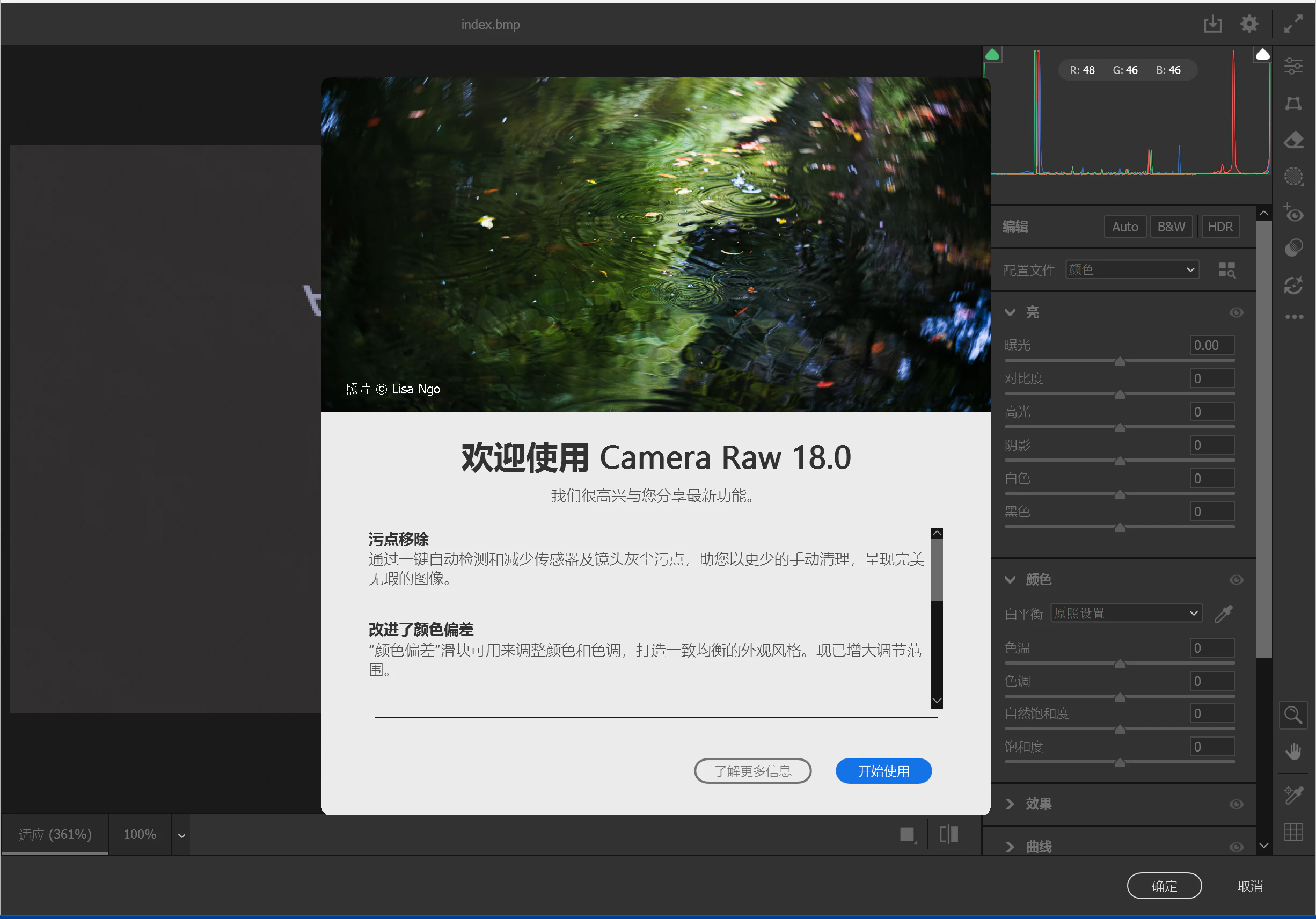Open the 白平衡 white balance dropdown
1316x919 pixels.
click(x=1125, y=613)
